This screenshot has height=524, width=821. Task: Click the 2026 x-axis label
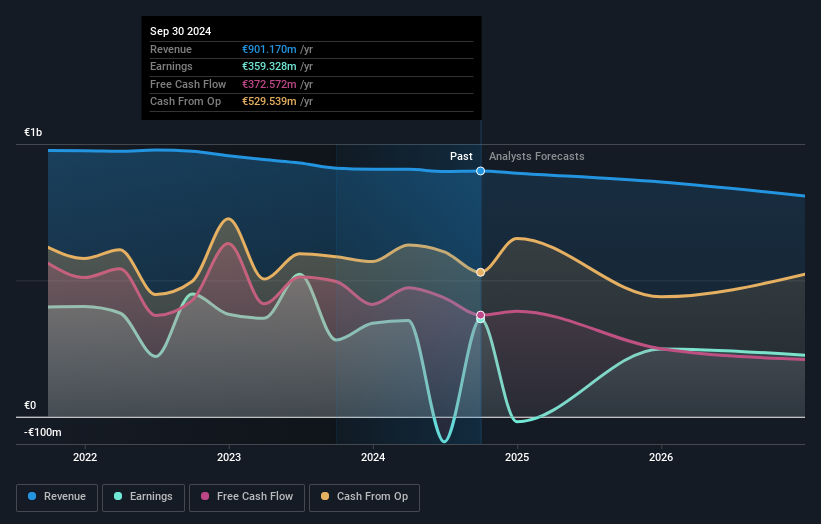(x=661, y=457)
